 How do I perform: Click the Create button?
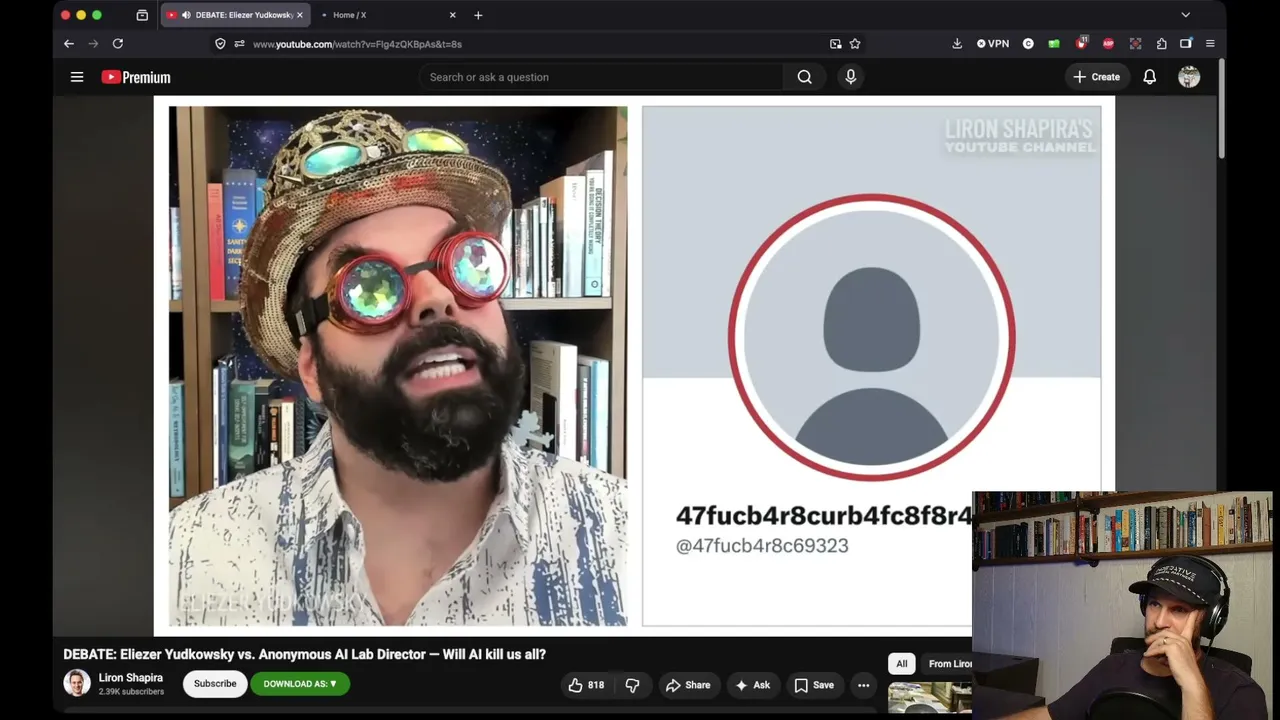pyautogui.click(x=1097, y=77)
